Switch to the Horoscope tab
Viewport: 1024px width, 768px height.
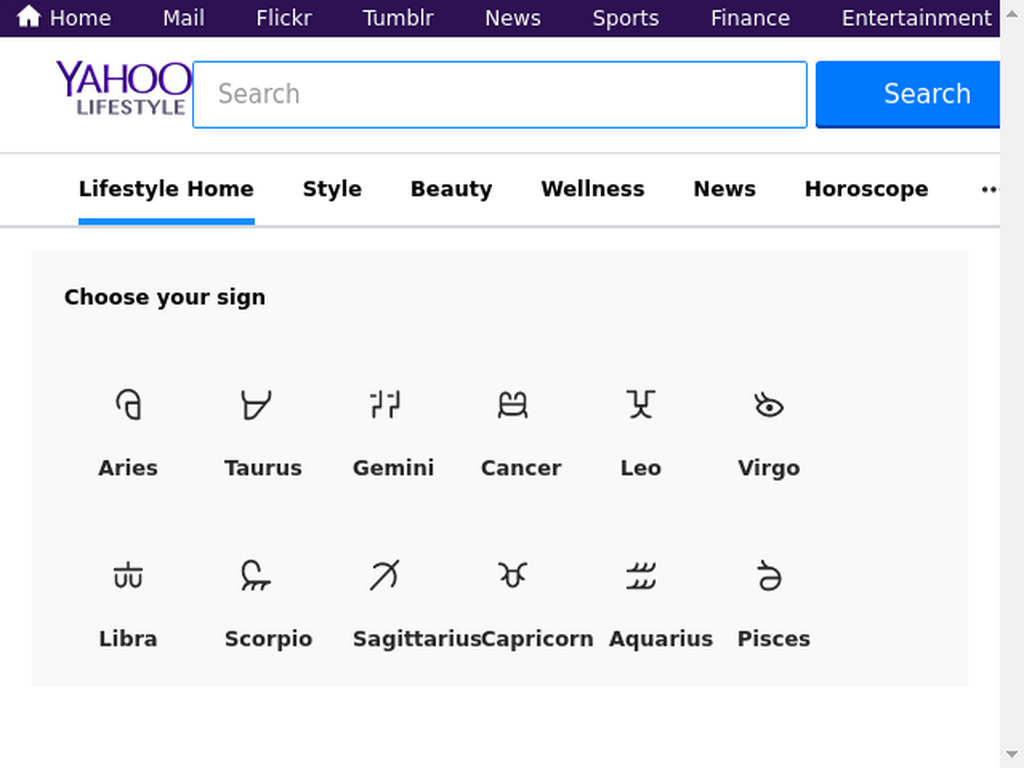click(x=866, y=189)
